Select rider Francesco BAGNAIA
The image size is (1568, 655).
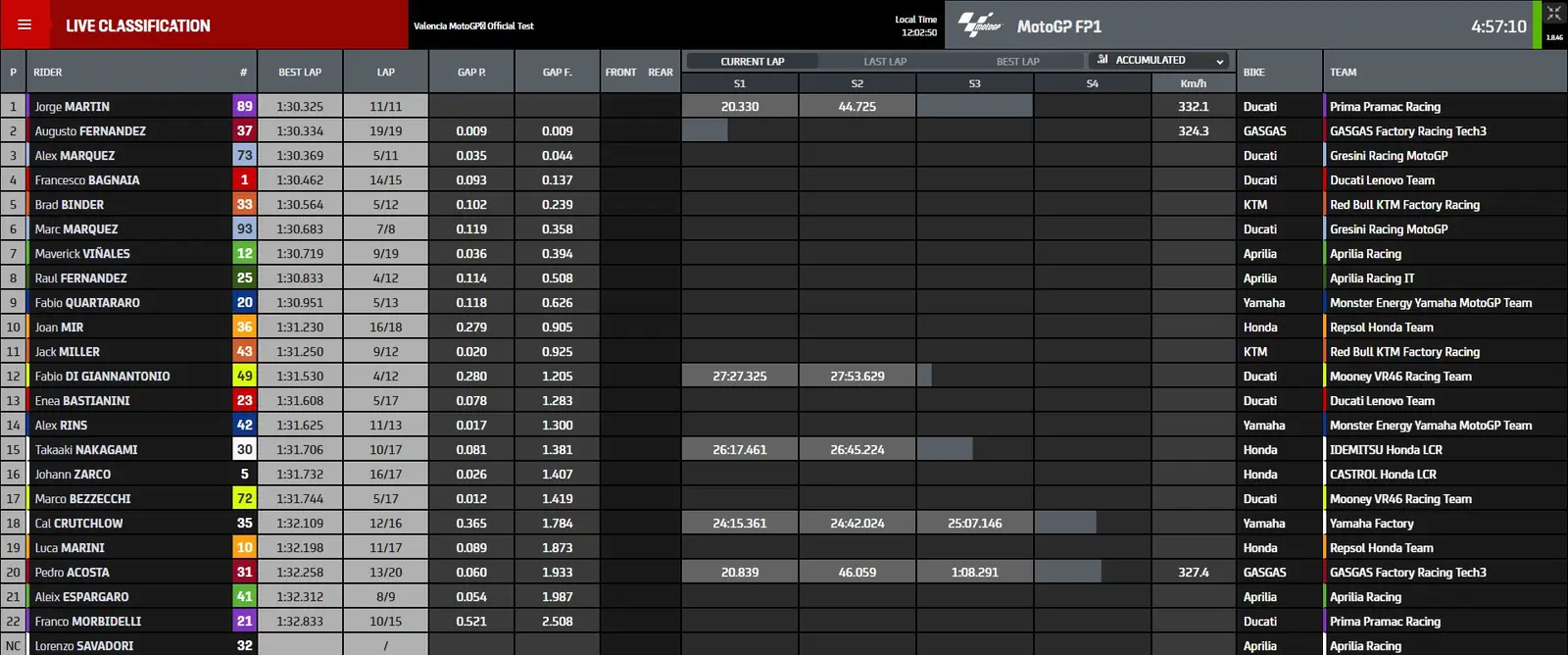(x=87, y=179)
